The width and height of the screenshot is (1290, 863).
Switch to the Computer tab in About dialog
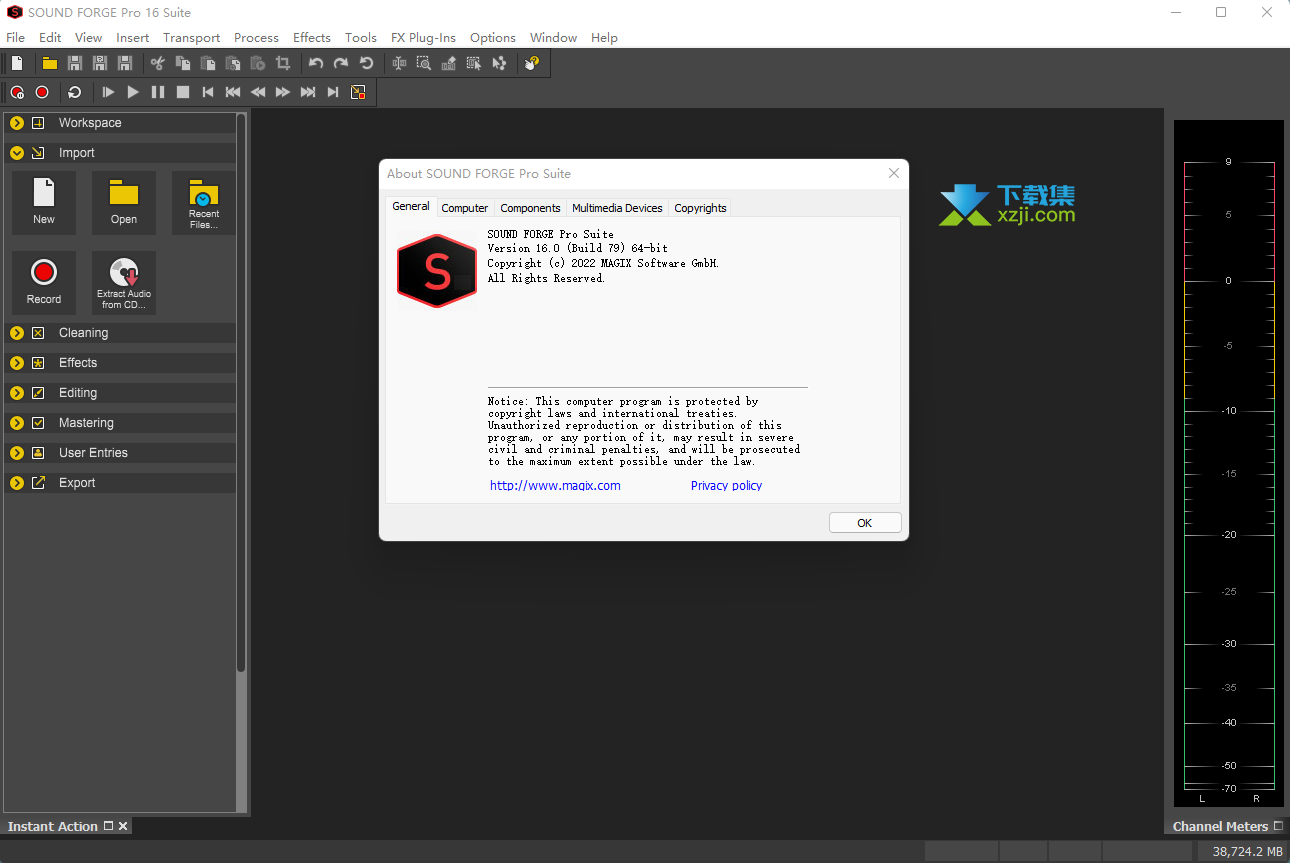[465, 208]
